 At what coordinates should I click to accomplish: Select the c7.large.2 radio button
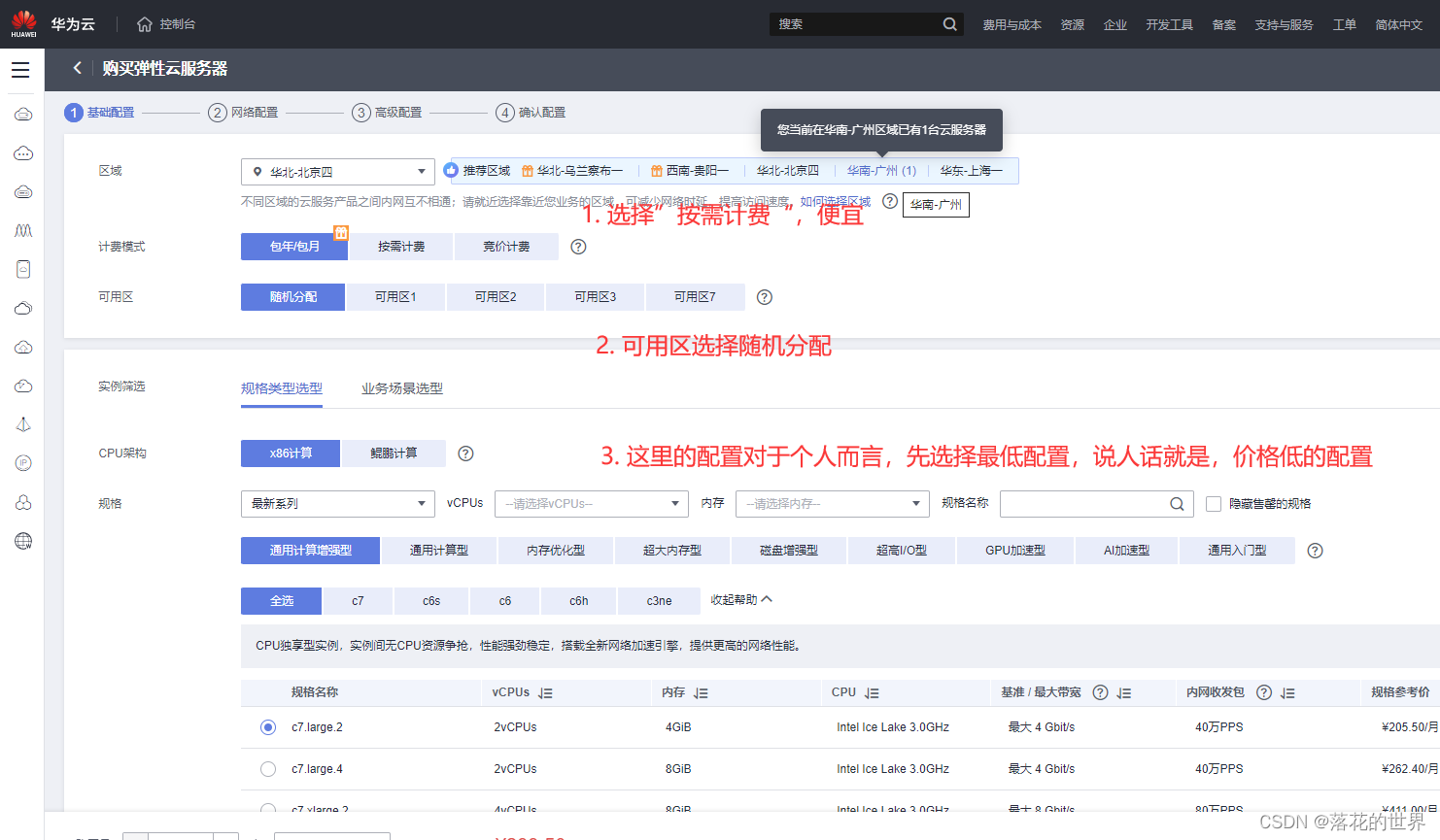[x=268, y=727]
